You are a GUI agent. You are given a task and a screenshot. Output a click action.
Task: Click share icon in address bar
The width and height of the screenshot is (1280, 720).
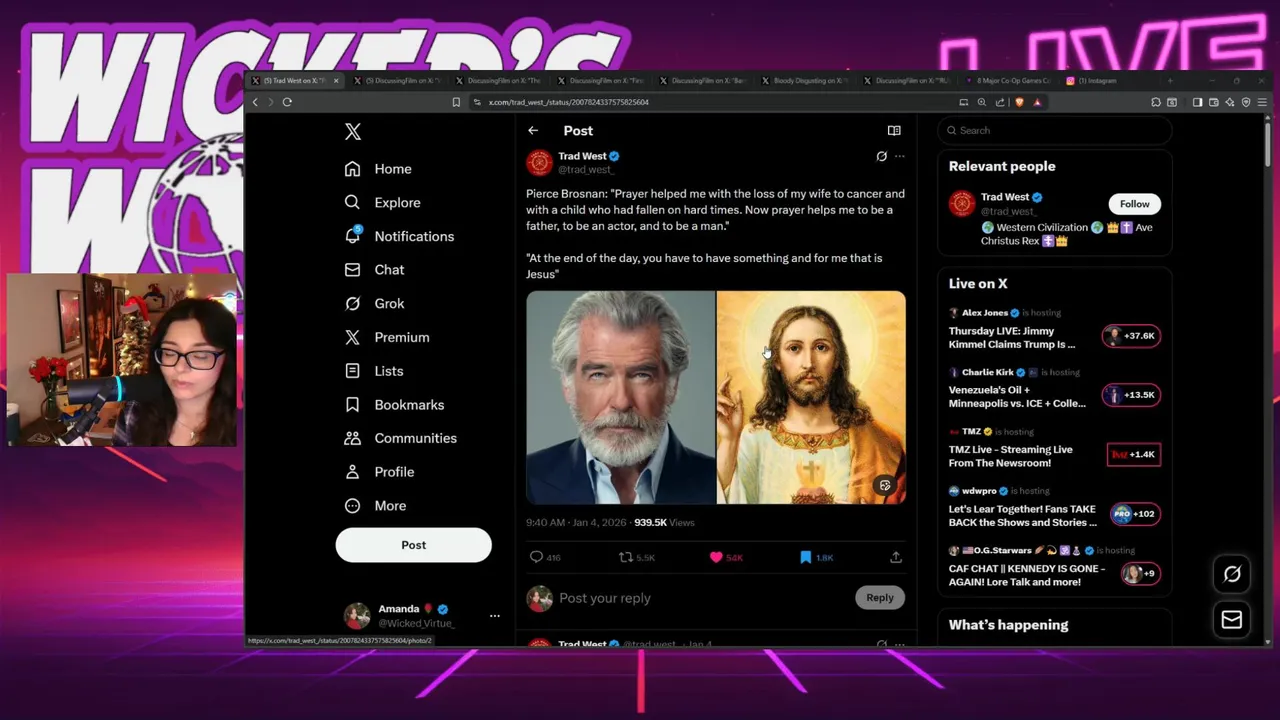(x=1000, y=102)
